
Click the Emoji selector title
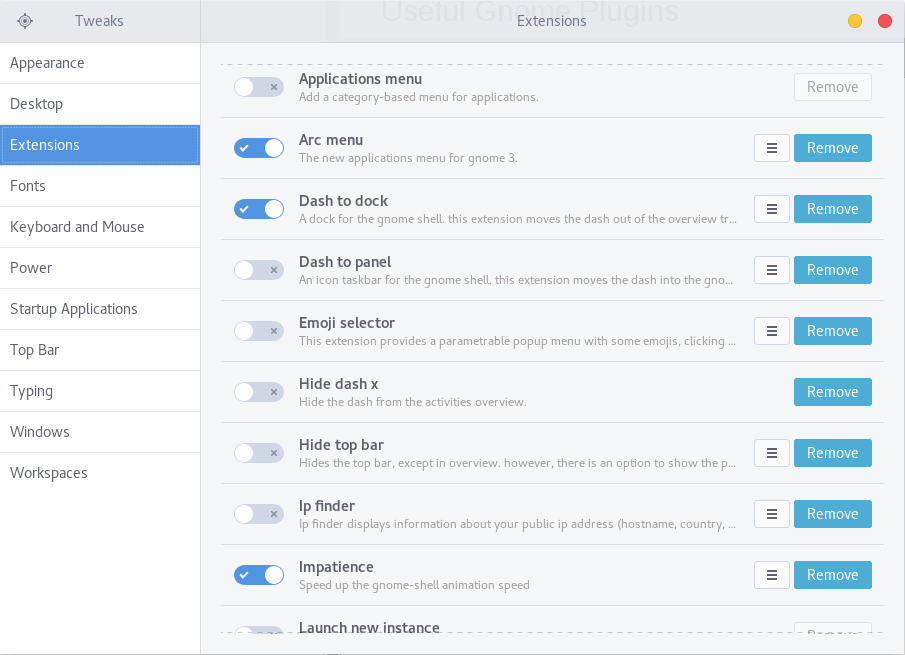(347, 323)
